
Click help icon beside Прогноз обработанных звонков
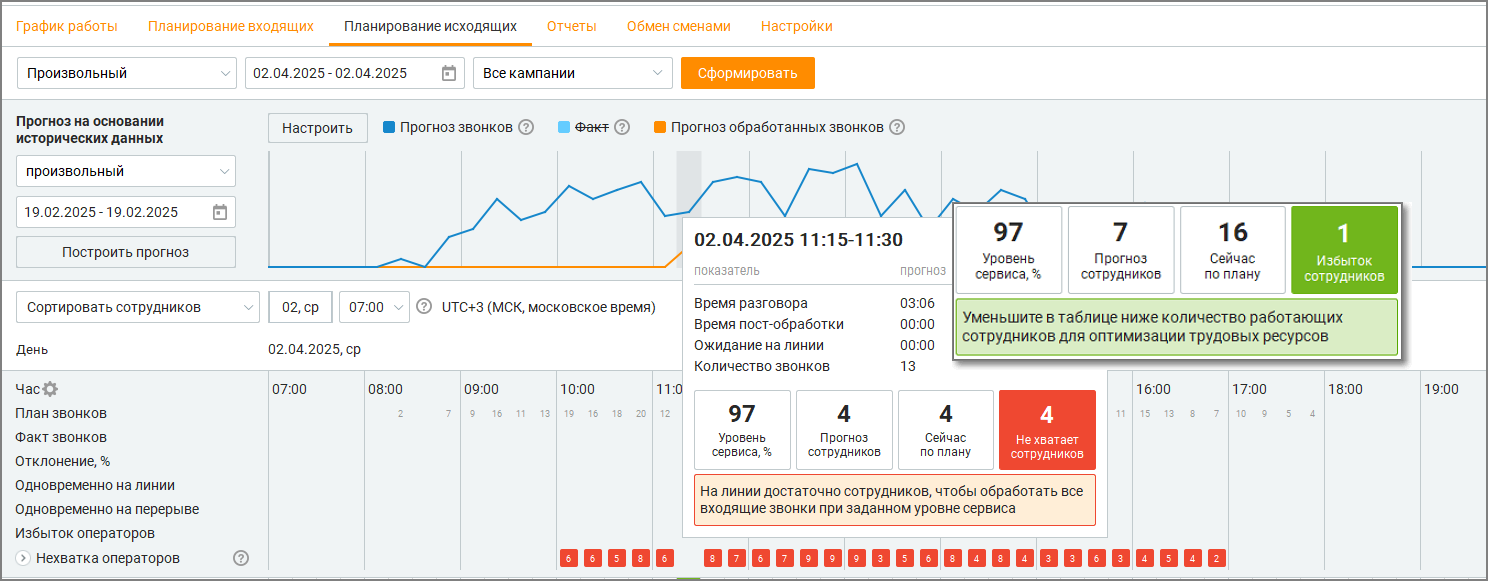897,127
